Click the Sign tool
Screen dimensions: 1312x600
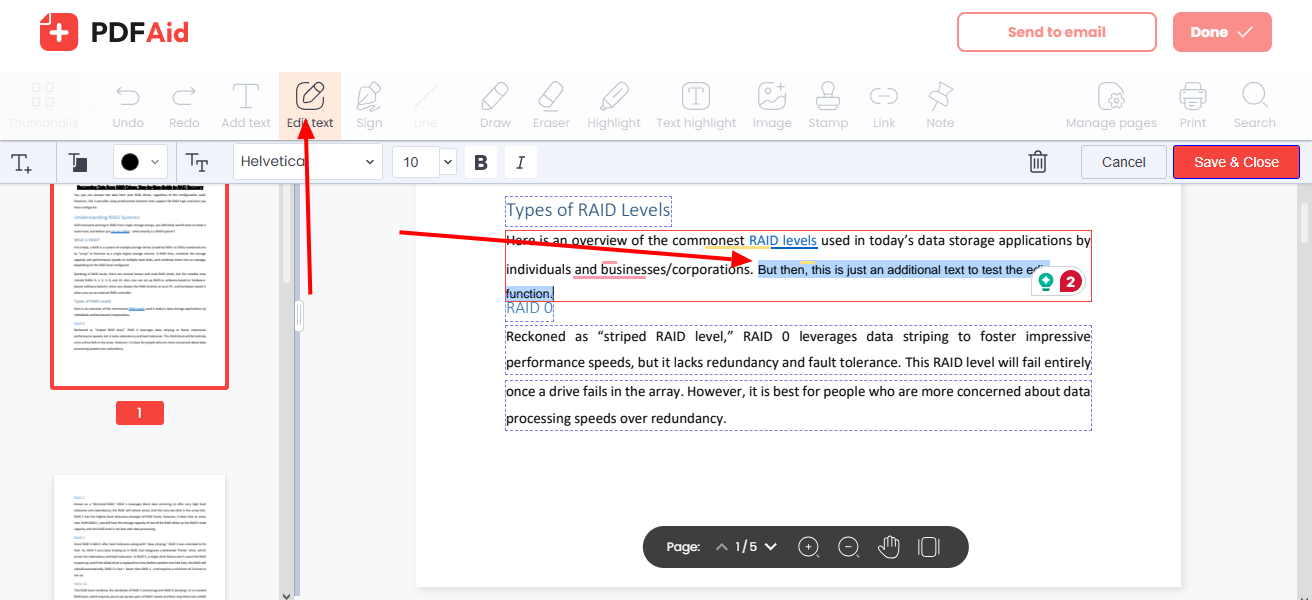pos(369,105)
